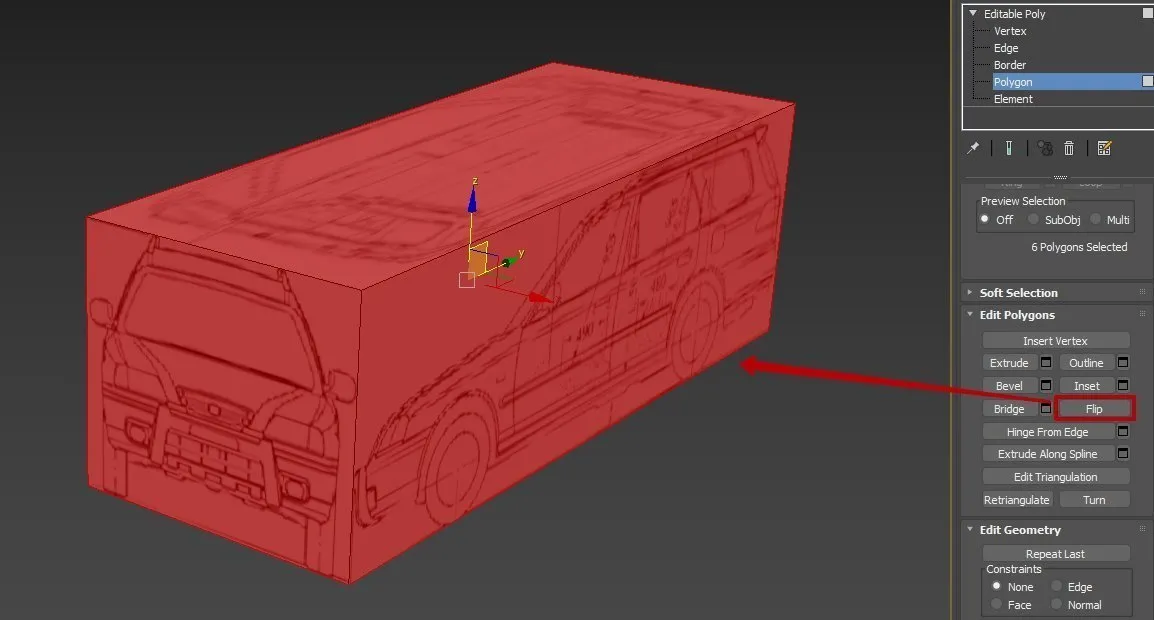The height and width of the screenshot is (620, 1154).
Task: Click the Pin Stack icon
Action: 972,148
